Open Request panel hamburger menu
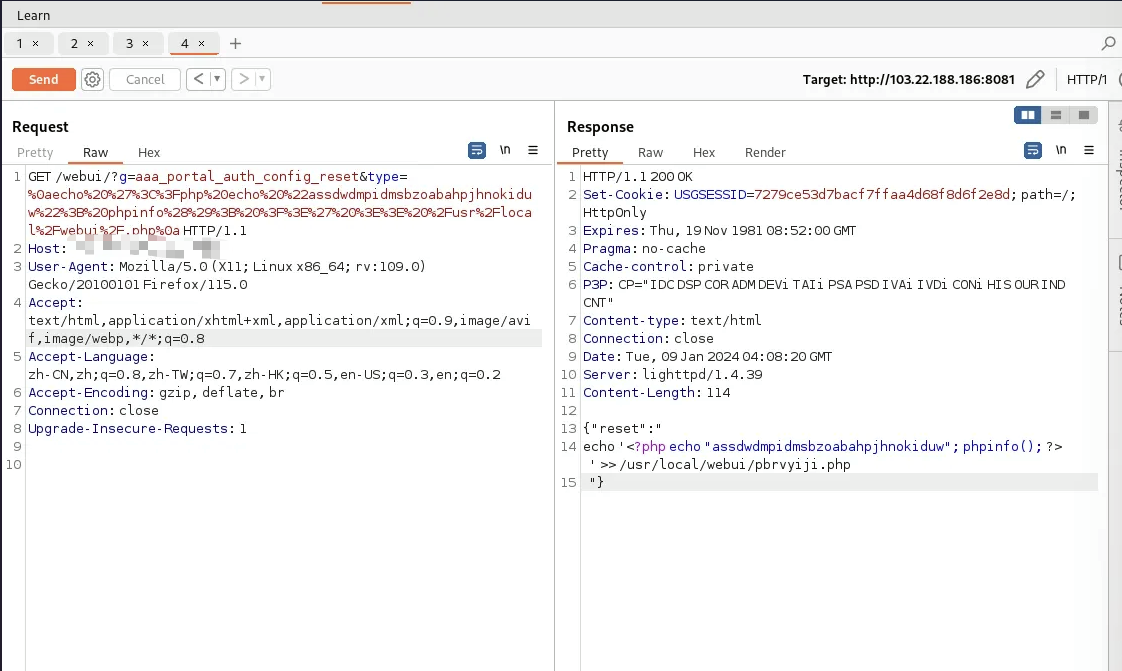Image resolution: width=1122 pixels, height=671 pixels. (533, 150)
